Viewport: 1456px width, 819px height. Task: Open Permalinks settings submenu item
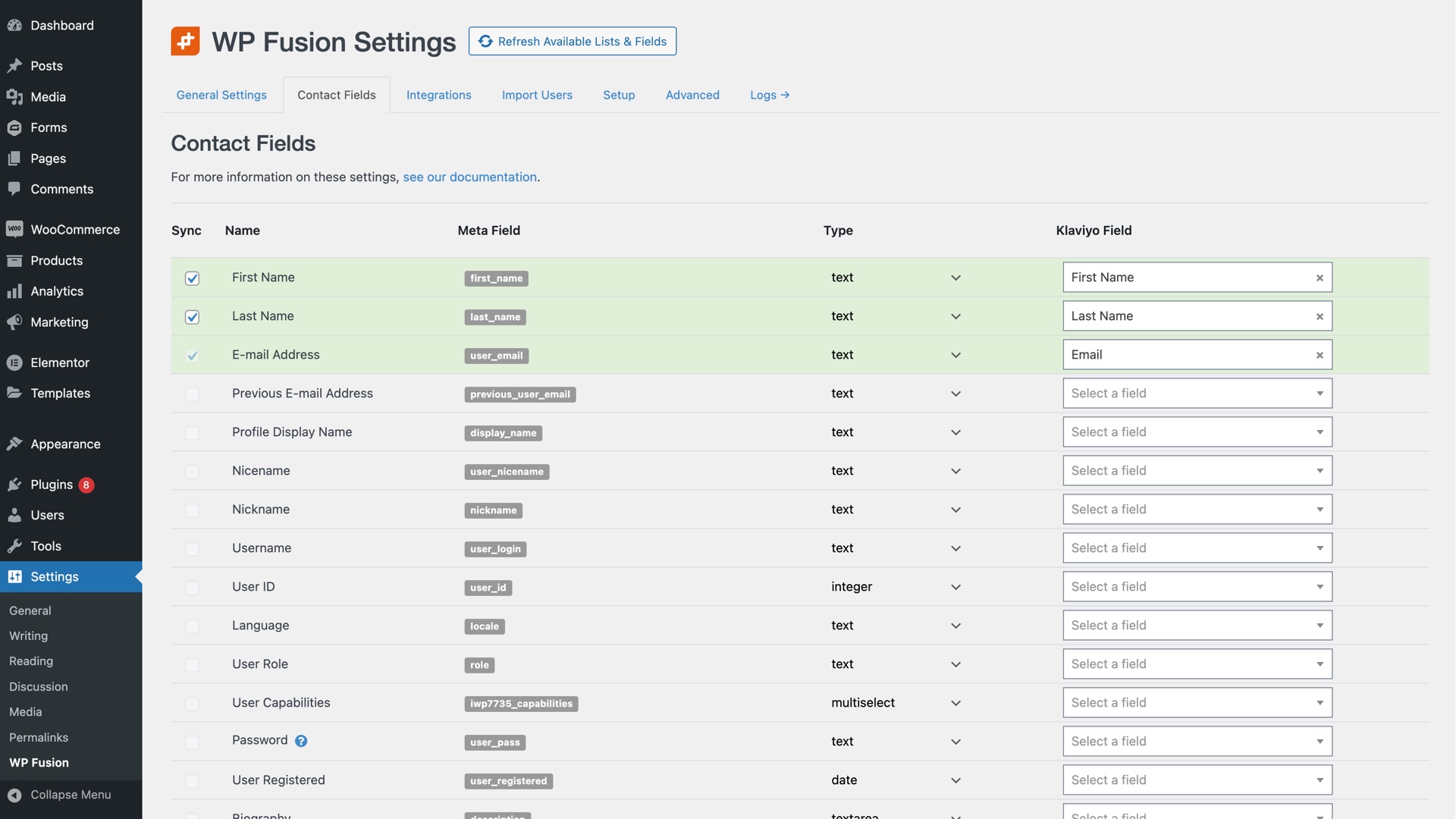click(x=39, y=737)
